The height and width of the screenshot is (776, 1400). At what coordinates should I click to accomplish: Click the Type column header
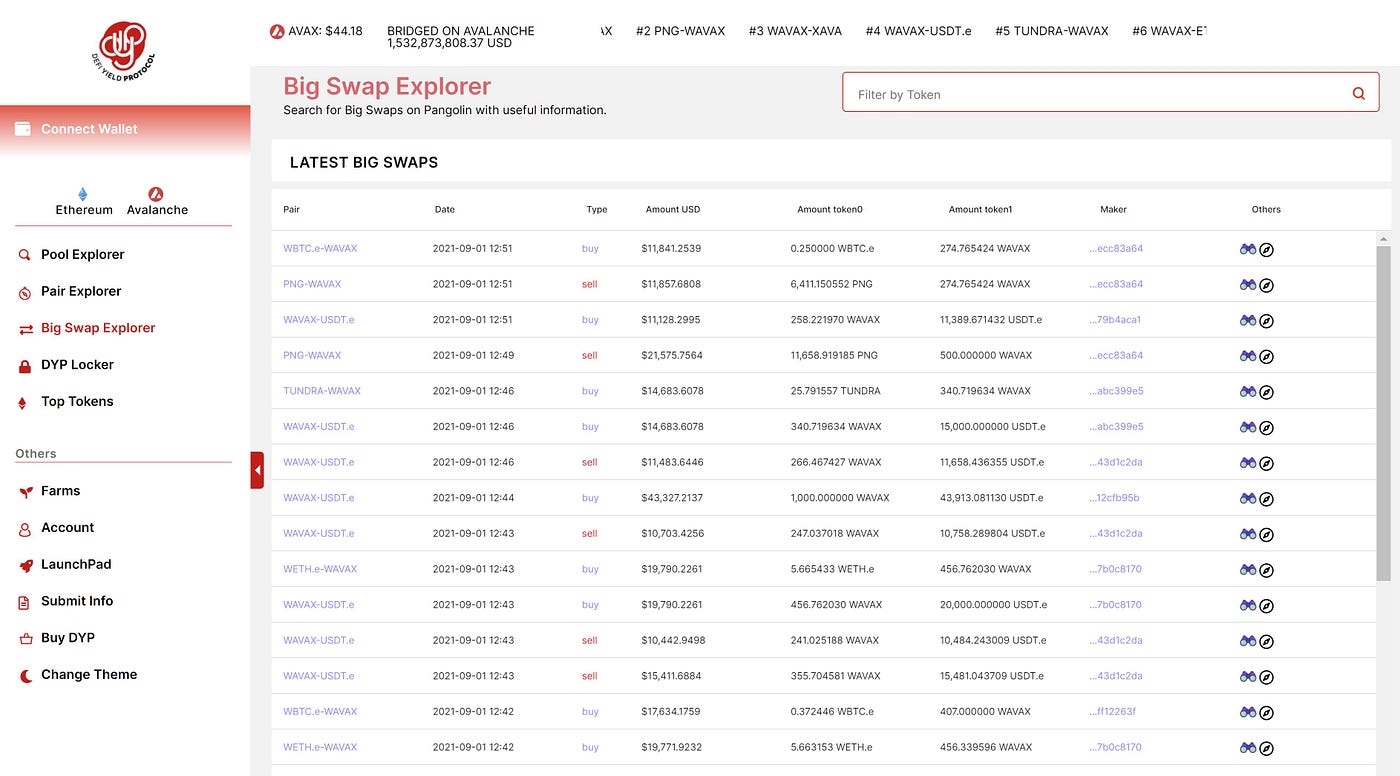[x=597, y=210]
